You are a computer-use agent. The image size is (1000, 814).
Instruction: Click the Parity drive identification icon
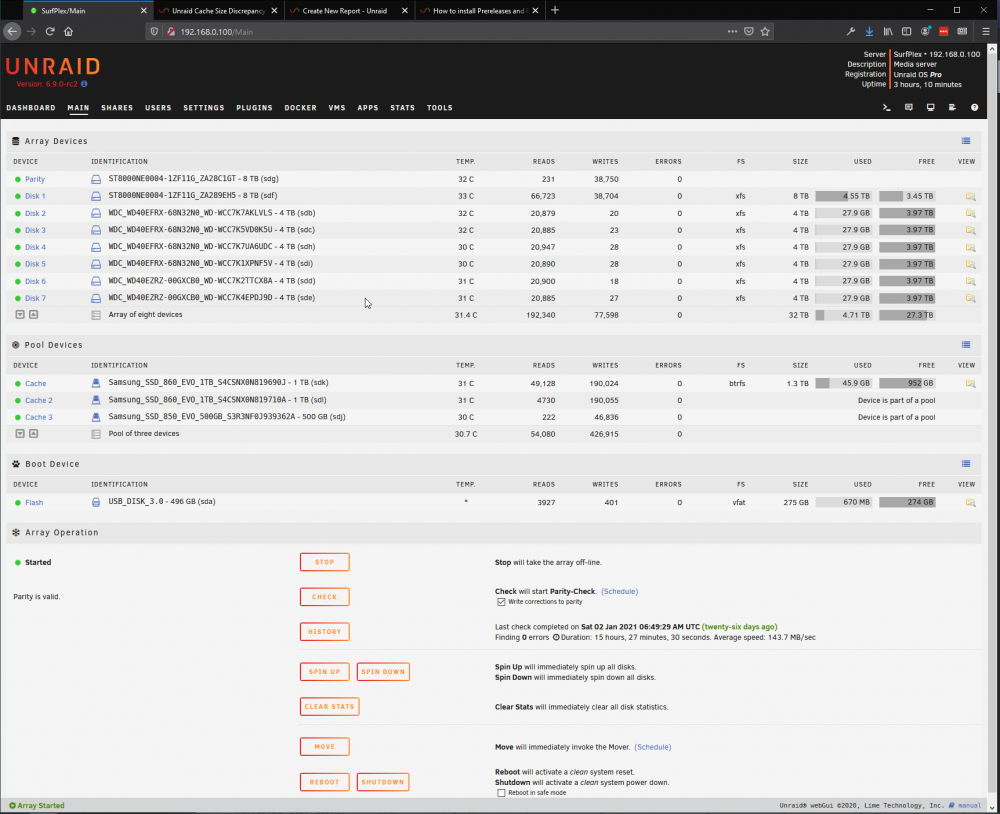pyautogui.click(x=96, y=179)
